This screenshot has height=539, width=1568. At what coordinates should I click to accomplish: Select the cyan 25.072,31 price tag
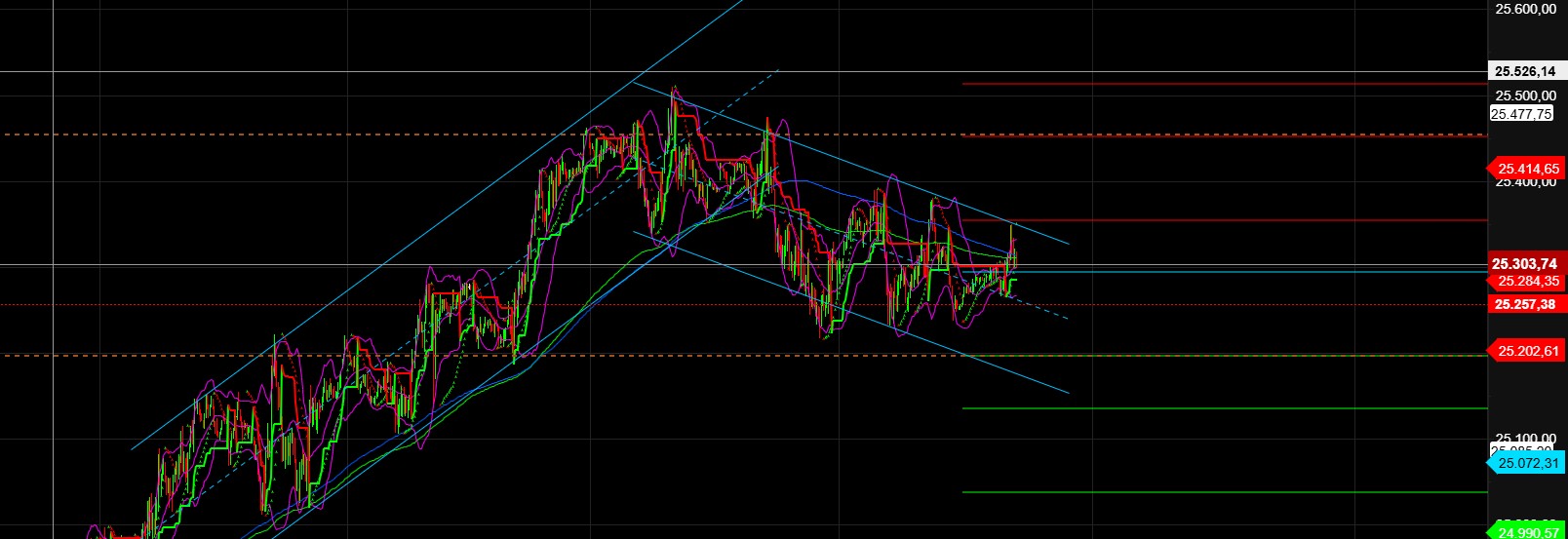click(x=1527, y=463)
